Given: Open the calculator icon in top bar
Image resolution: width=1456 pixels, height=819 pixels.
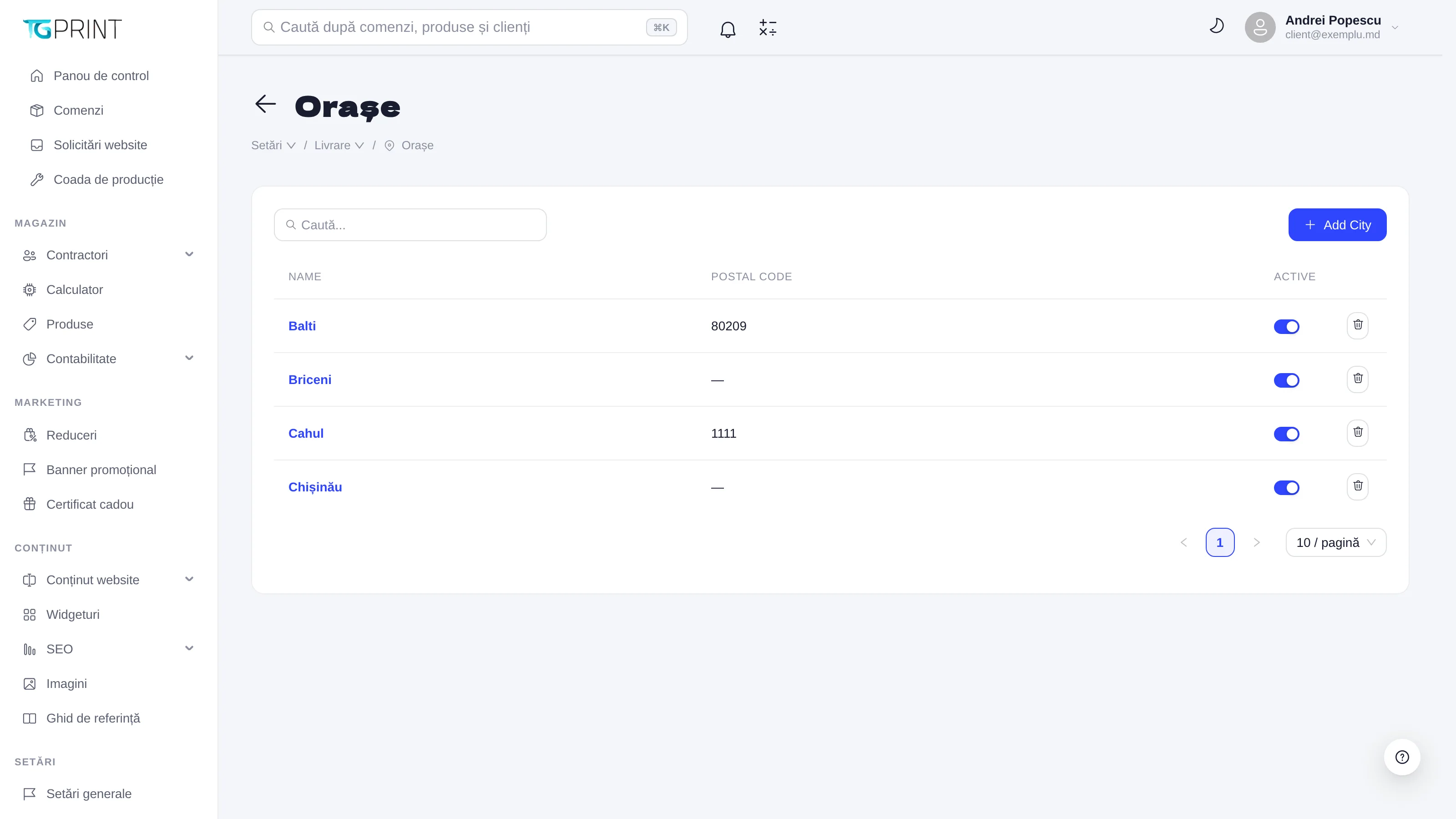Looking at the screenshot, I should [768, 28].
